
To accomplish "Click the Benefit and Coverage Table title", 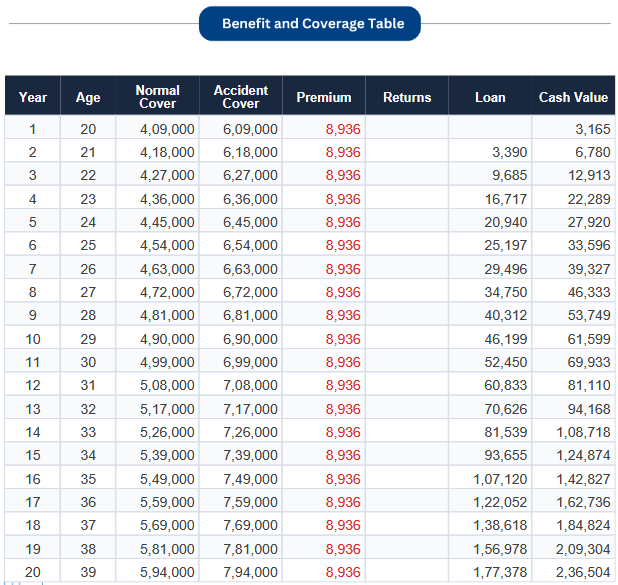I will click(309, 23).
